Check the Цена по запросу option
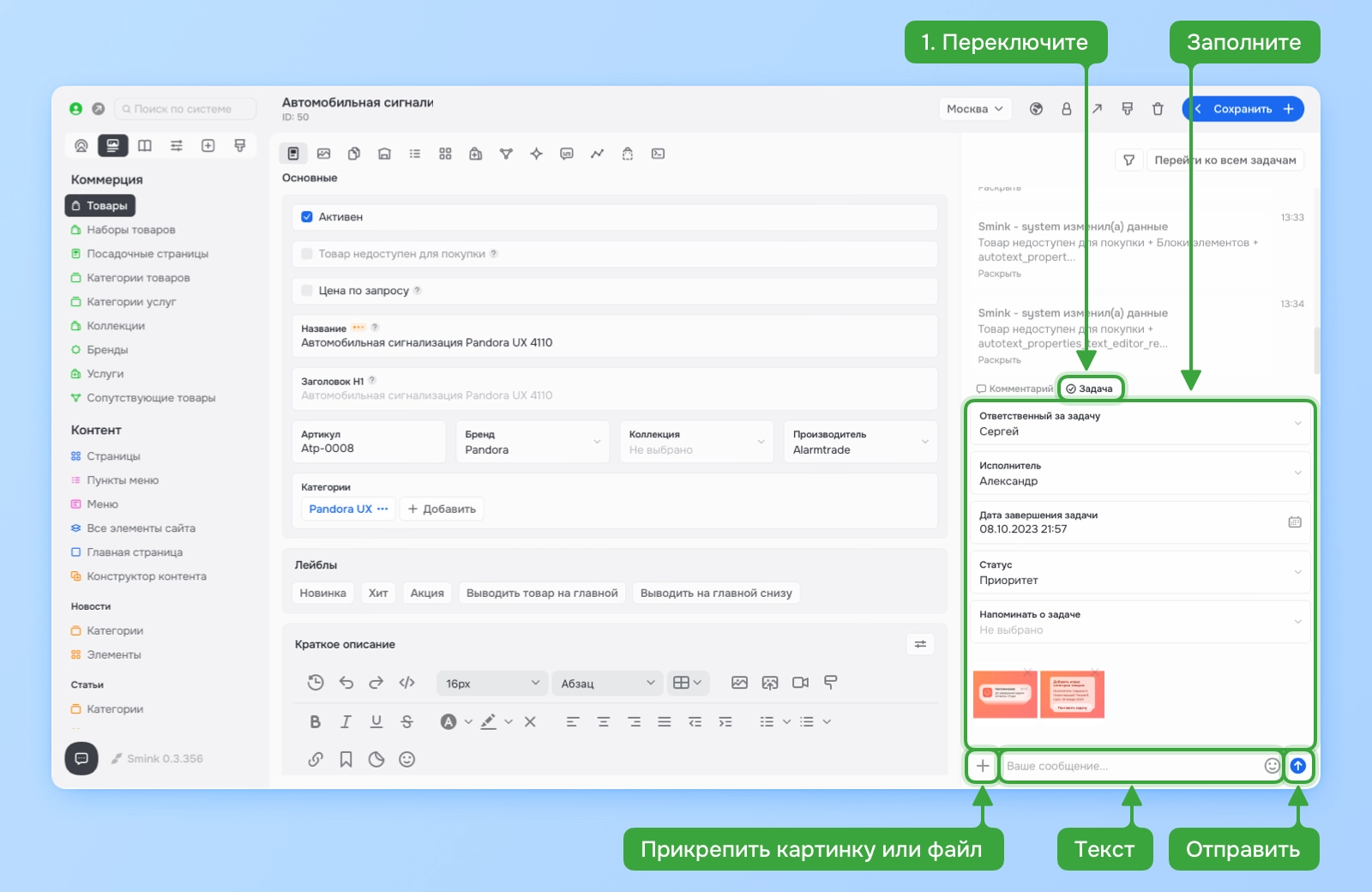Image resolution: width=1372 pixels, height=892 pixels. coord(307,291)
